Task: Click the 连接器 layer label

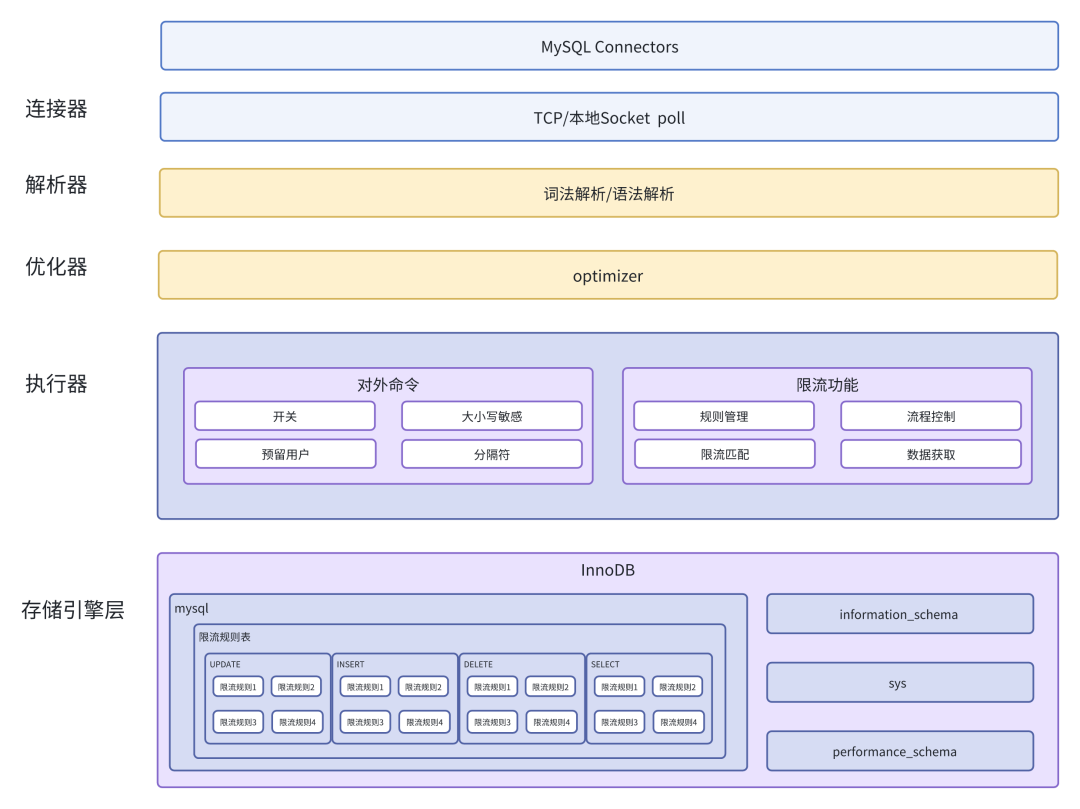Action: pos(56,109)
